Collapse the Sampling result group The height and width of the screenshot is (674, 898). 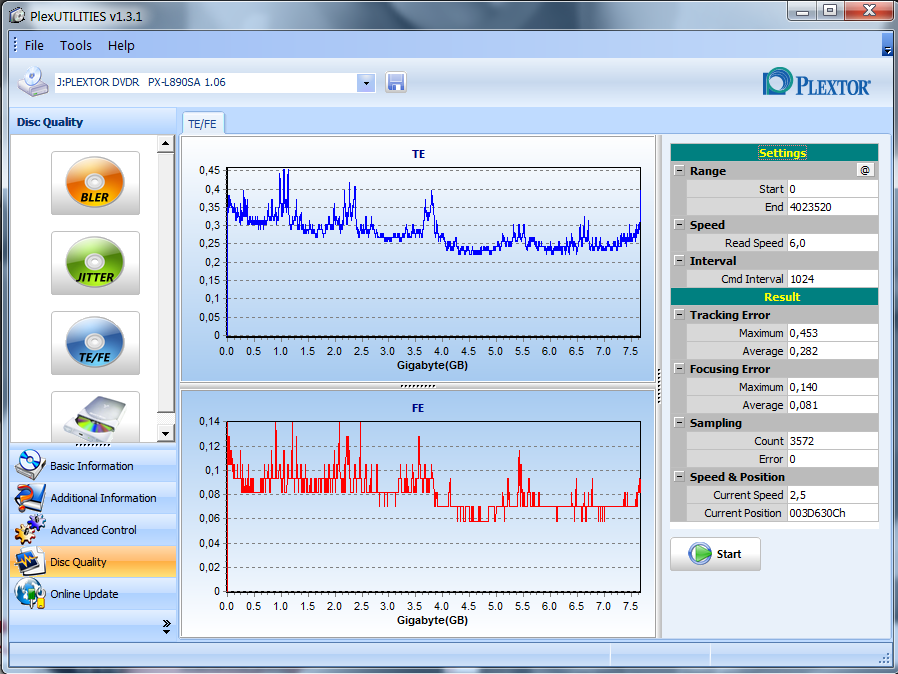pos(679,423)
